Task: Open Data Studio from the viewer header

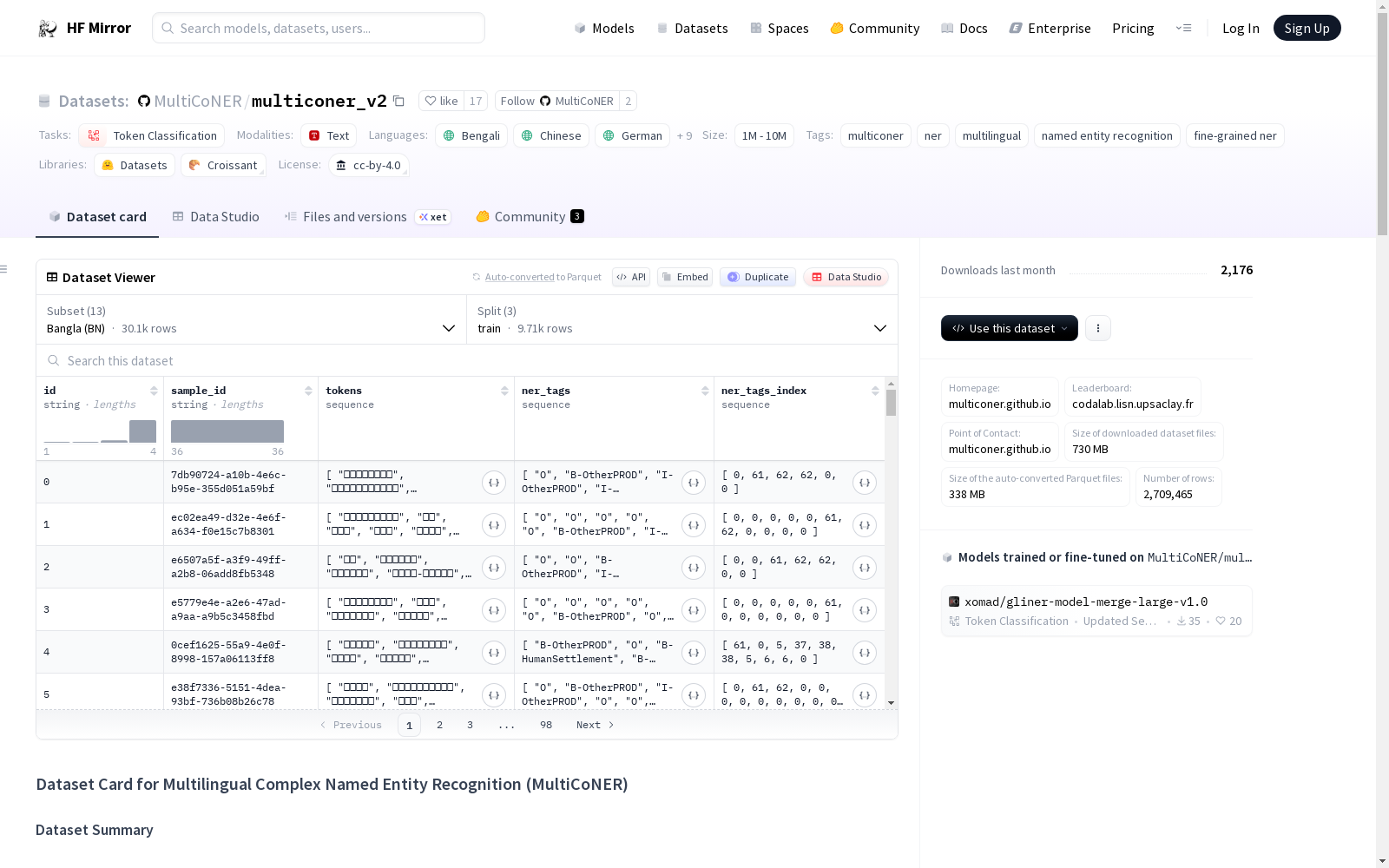Action: pyautogui.click(x=846, y=277)
